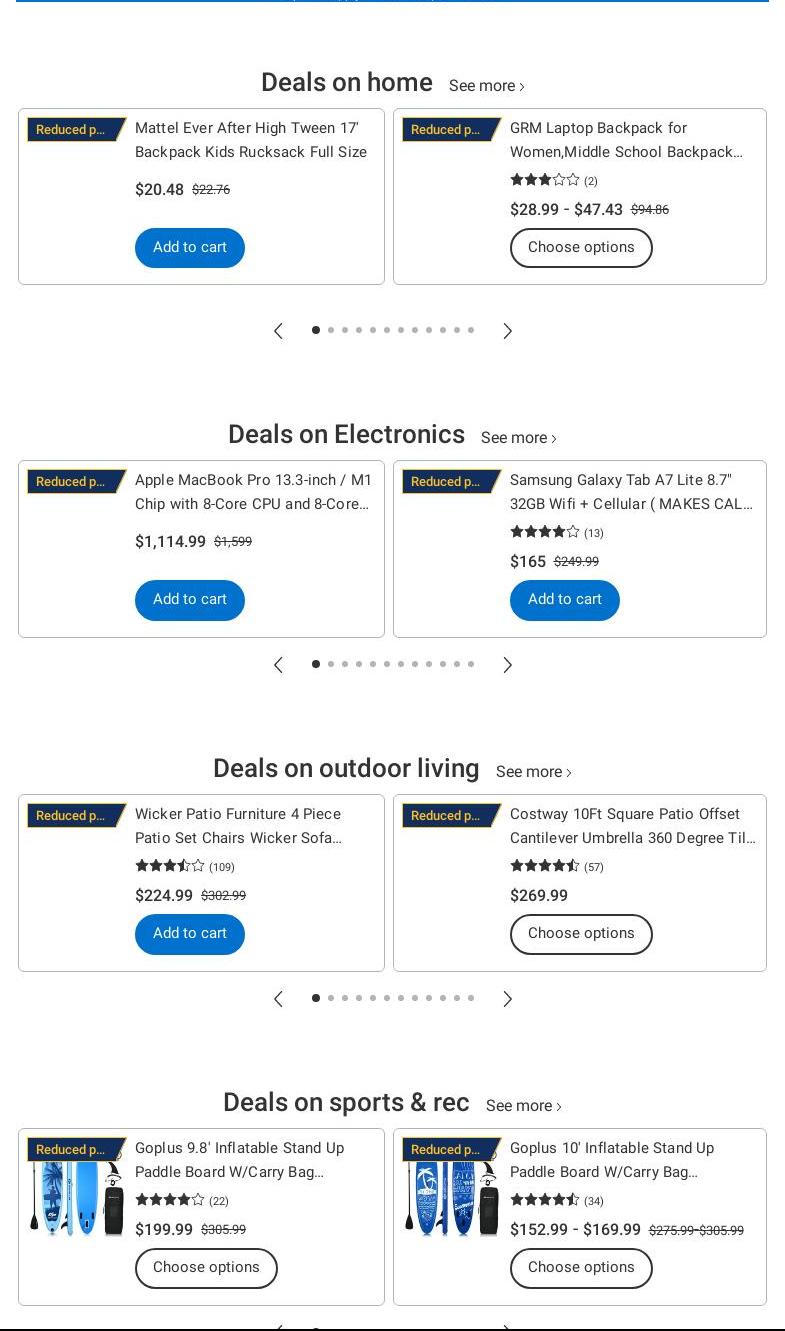Show next Deals on outdoor living items
Screen dimensions: 785x1331
[507, 999]
